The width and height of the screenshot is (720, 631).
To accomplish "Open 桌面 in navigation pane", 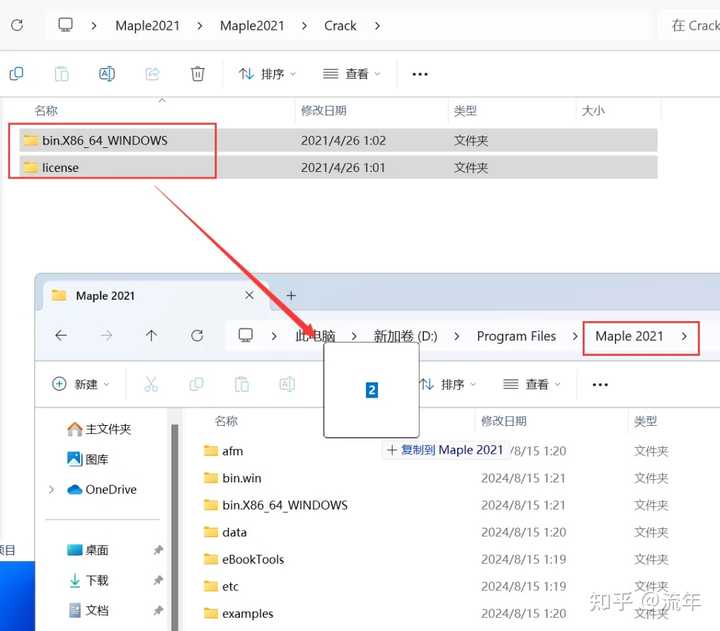I will (88, 550).
